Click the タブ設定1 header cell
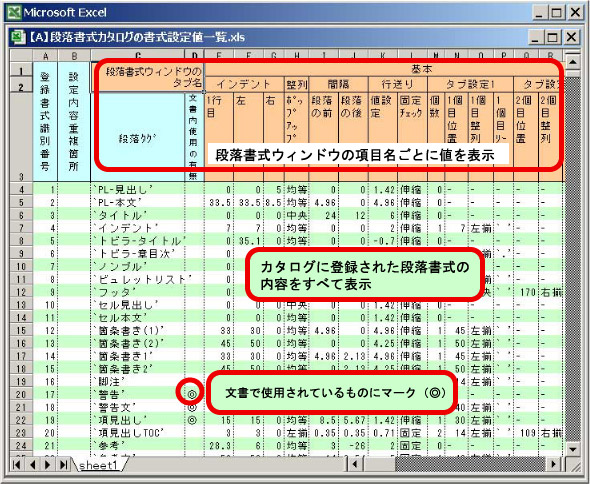Screen dimensions: 590x484 pyautogui.click(x=470, y=84)
